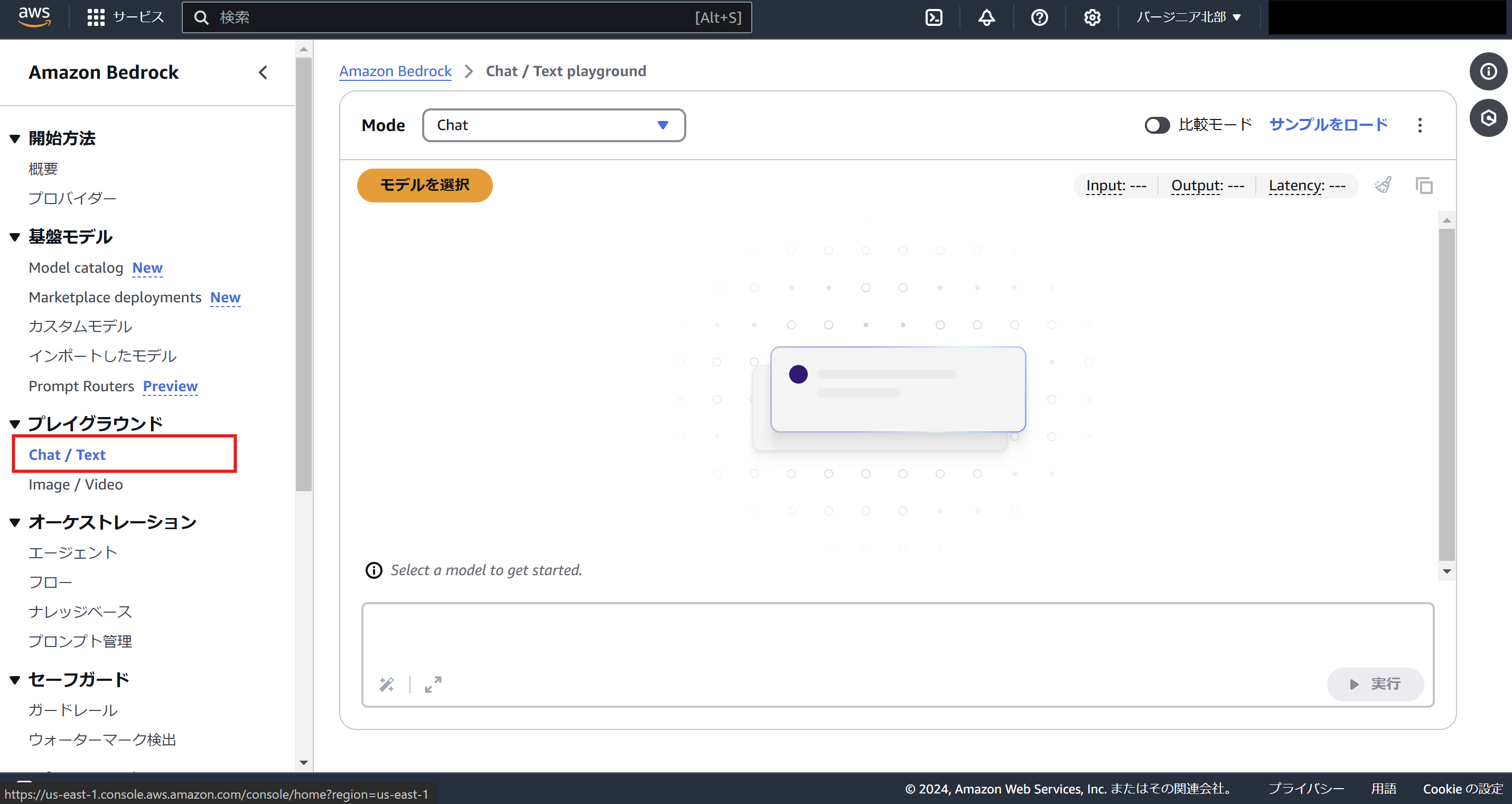This screenshot has height=804, width=1512.
Task: Click the magic wand prompt icon
Action: [x=387, y=684]
